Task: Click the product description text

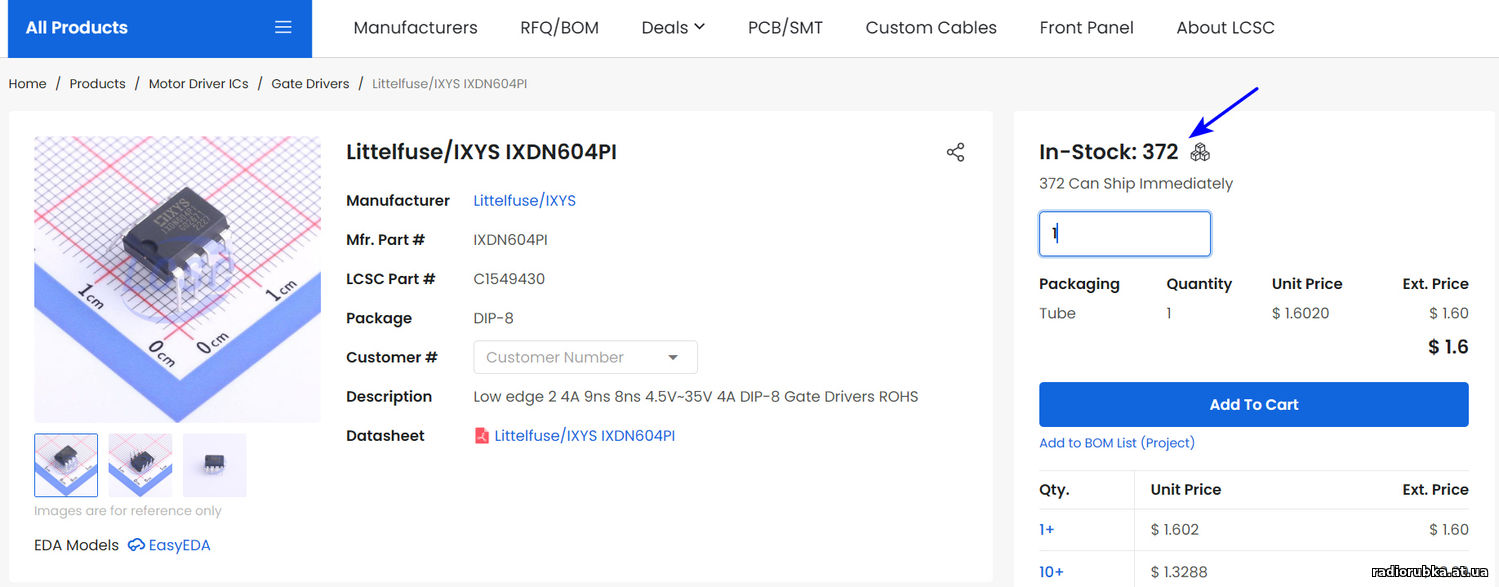Action: click(x=696, y=397)
